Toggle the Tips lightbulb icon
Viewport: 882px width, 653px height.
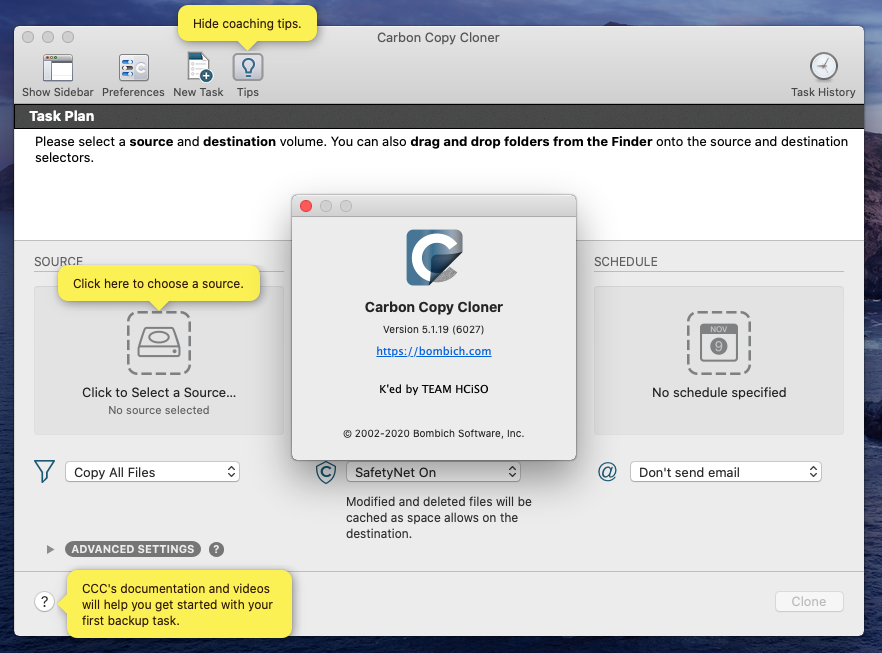coord(248,68)
